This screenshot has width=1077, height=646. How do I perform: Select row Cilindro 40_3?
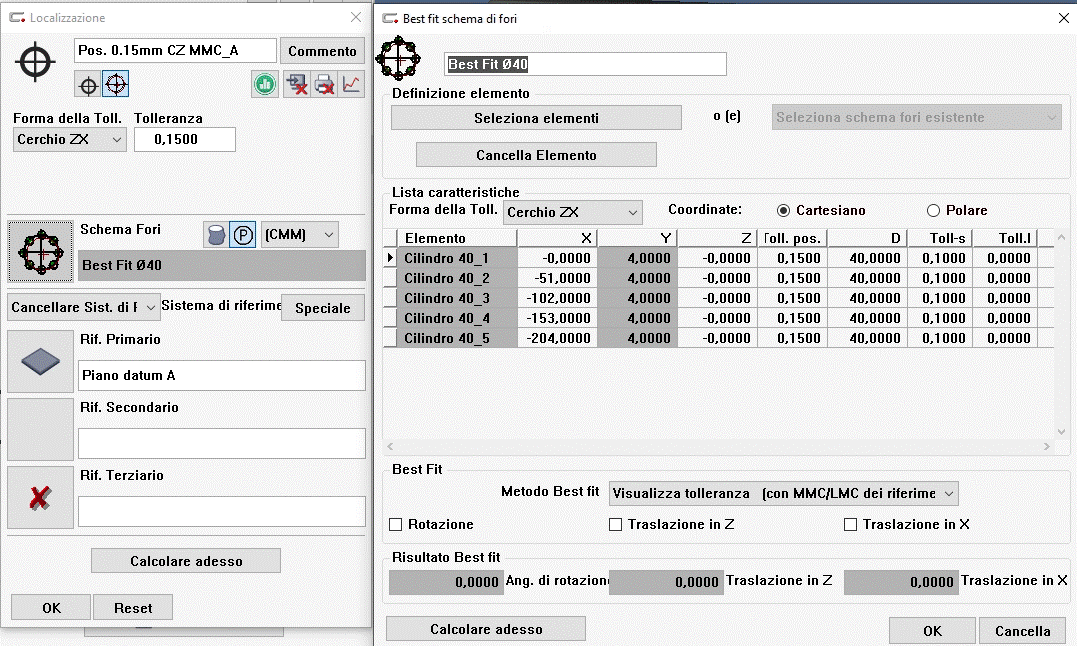(x=718, y=298)
